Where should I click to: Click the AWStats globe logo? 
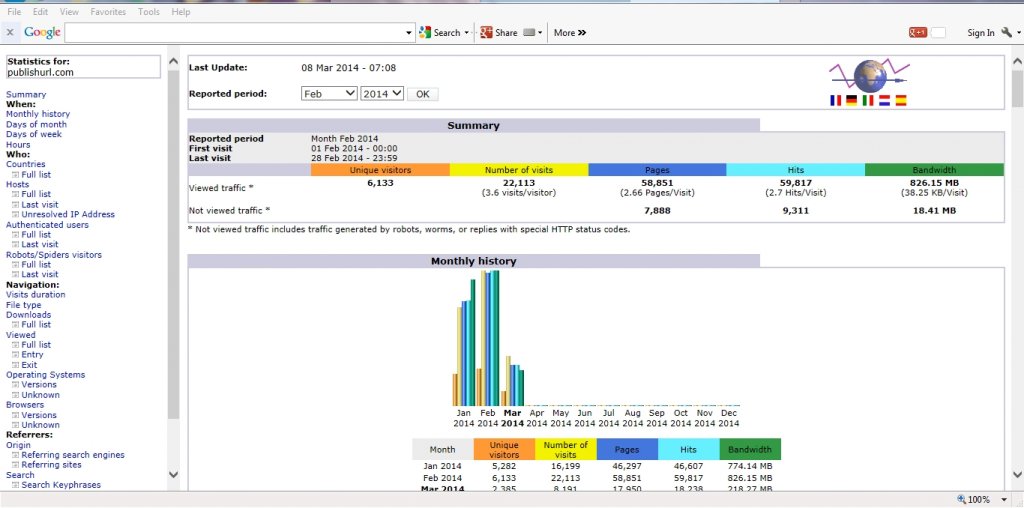click(x=869, y=76)
